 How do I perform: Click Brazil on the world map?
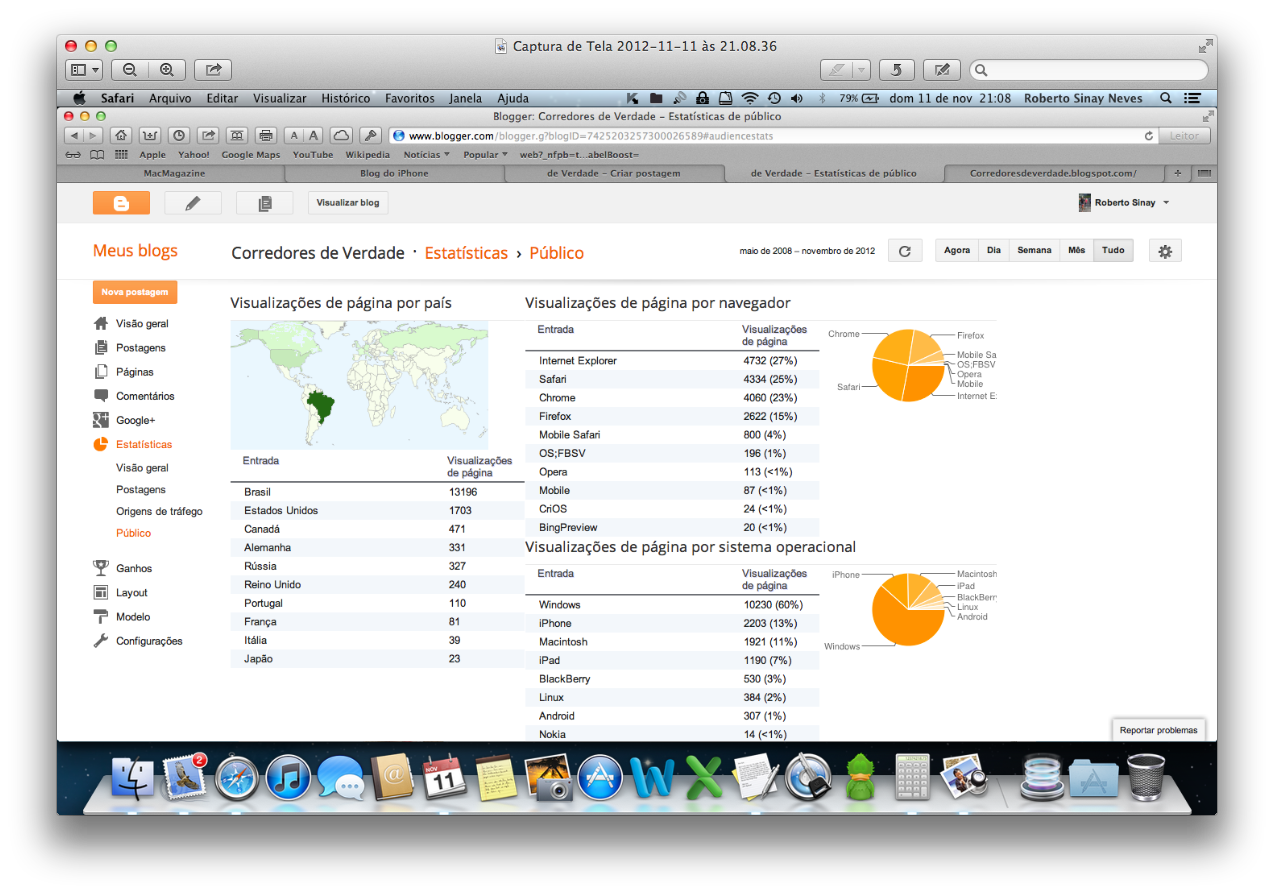[x=320, y=407]
